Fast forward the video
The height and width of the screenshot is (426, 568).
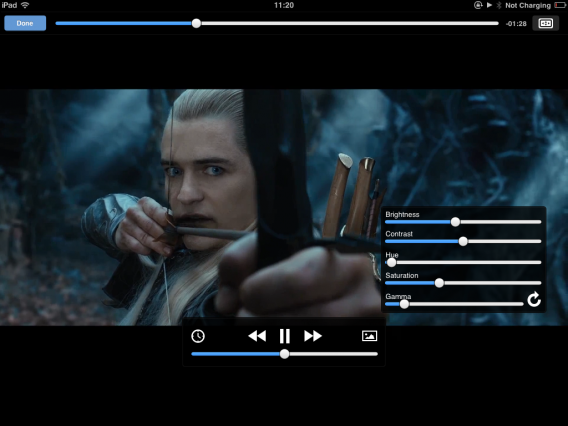(x=313, y=336)
